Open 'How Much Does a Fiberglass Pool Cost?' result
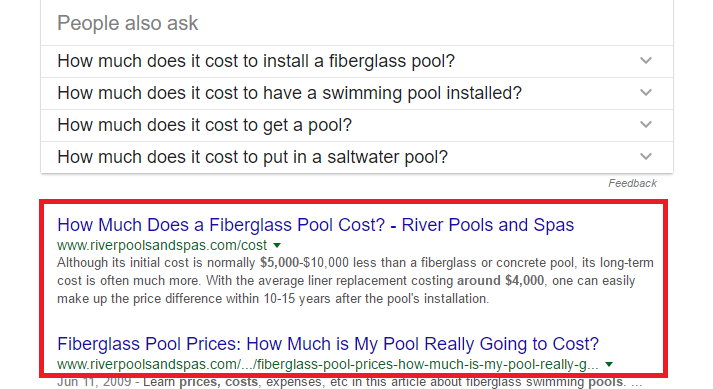The width and height of the screenshot is (713, 389). point(316,225)
